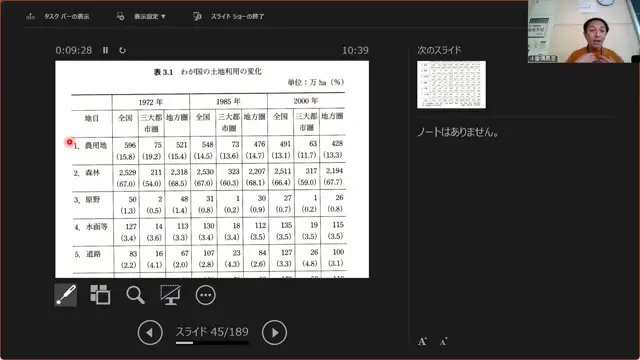Image resolution: width=640 pixels, height=360 pixels.
Task: Click the 次のスライド heading
Action: point(439,50)
